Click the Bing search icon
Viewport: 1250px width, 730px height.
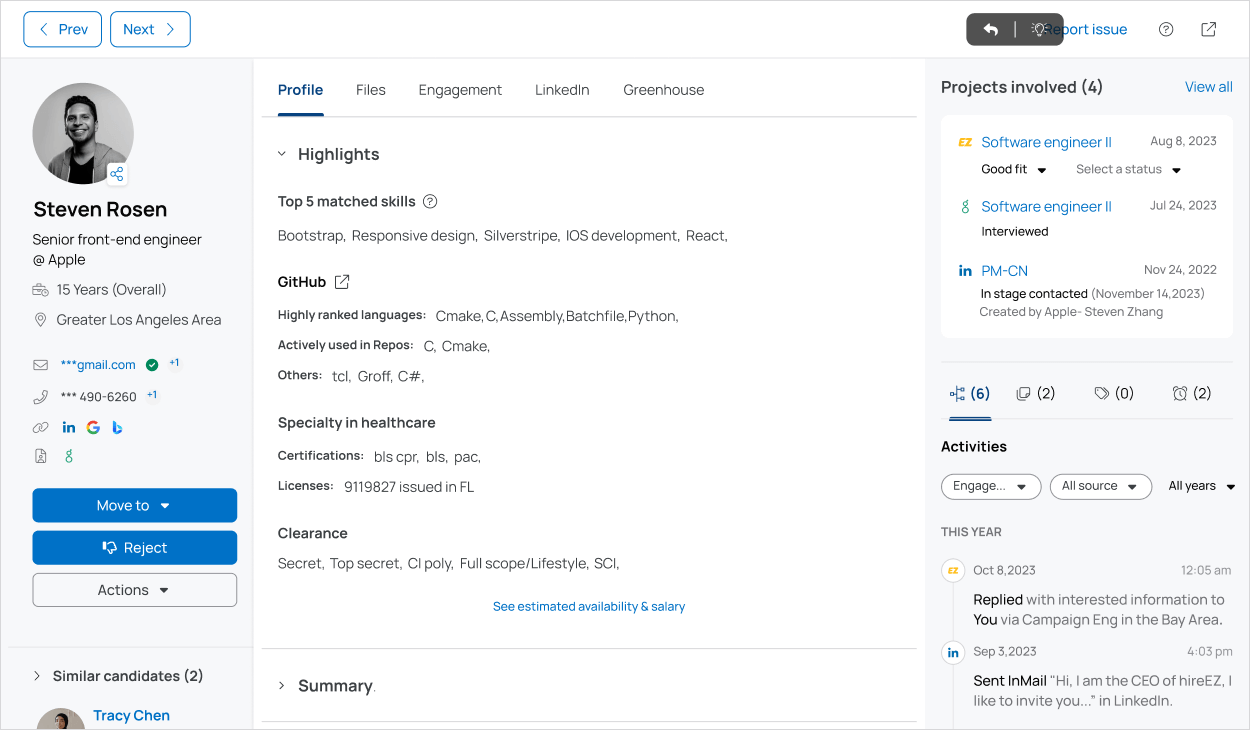117,427
